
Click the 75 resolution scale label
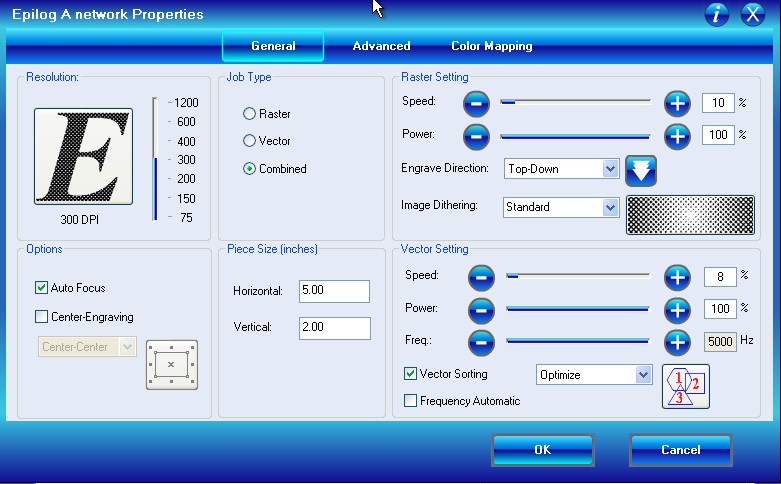[186, 218]
